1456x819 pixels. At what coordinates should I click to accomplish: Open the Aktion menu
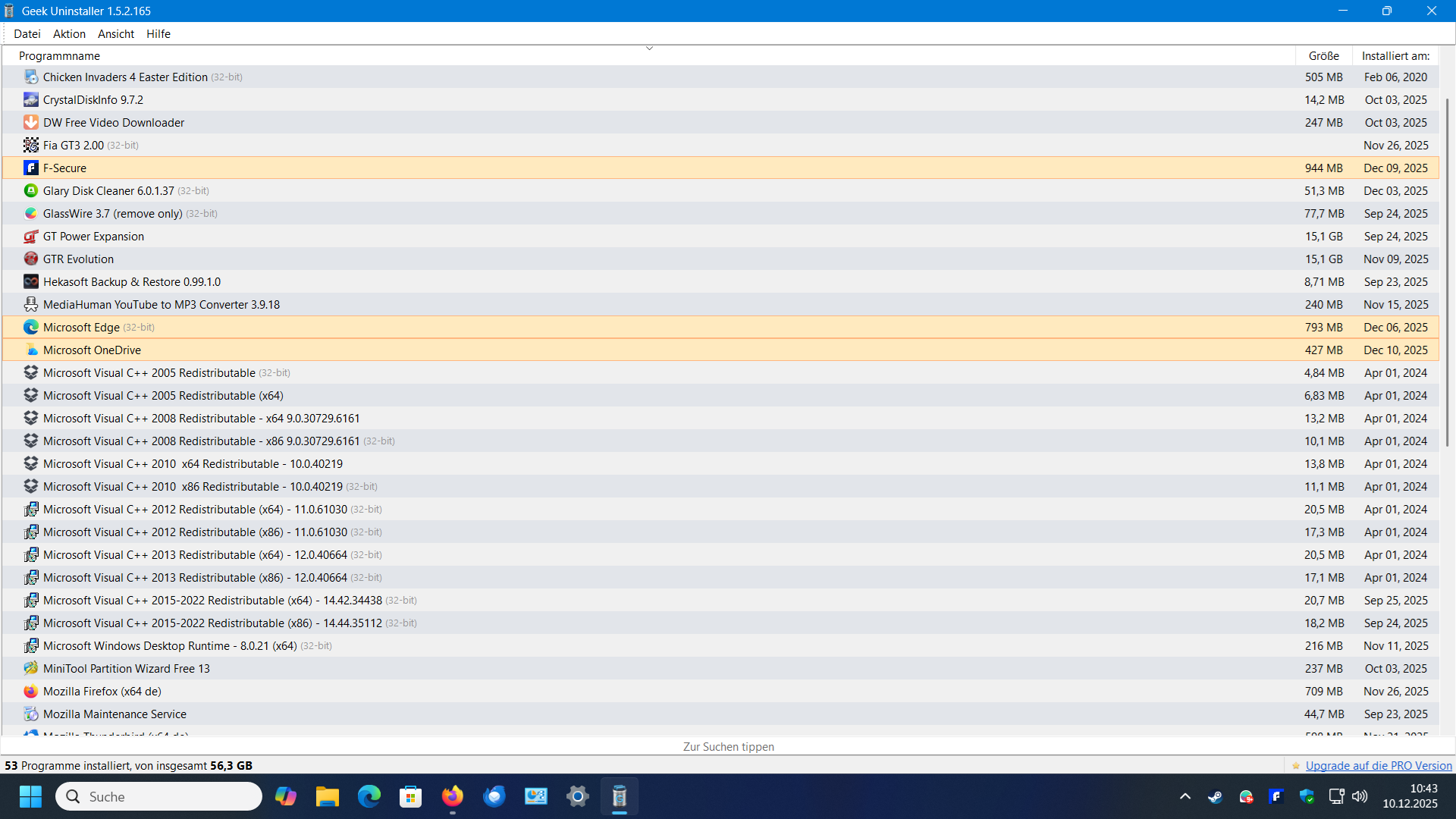coord(69,34)
